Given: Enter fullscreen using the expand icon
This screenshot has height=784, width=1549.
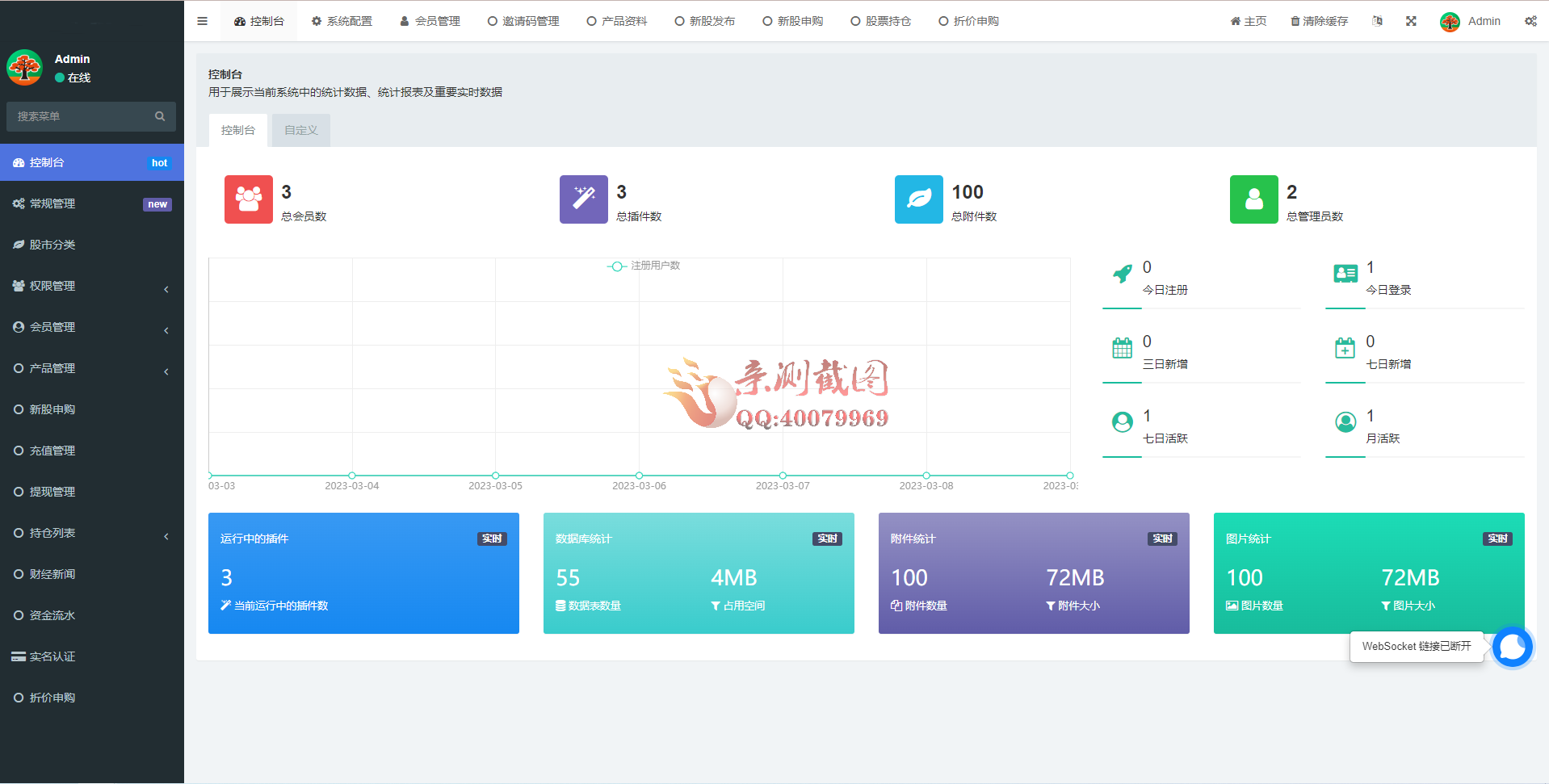Looking at the screenshot, I should 1411,21.
